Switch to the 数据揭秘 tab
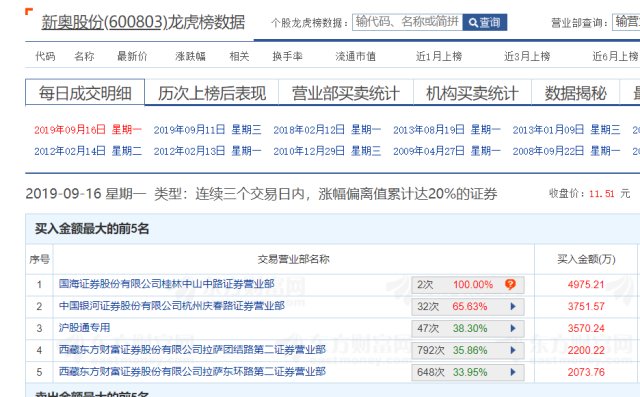 click(576, 93)
